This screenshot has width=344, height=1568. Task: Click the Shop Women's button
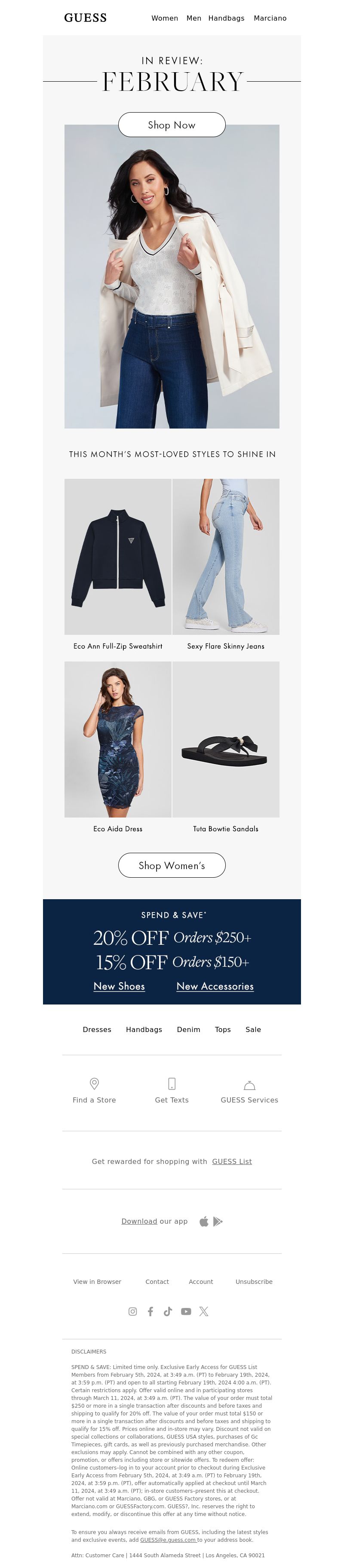(172, 865)
